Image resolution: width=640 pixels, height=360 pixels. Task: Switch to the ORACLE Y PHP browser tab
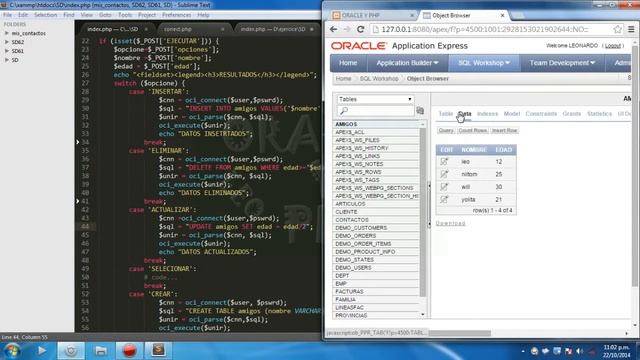point(361,15)
